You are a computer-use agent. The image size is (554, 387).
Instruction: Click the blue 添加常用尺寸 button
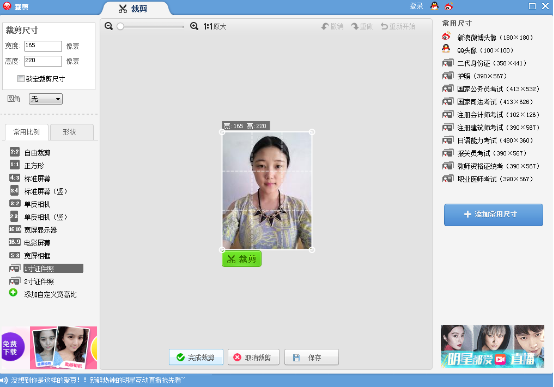point(493,215)
